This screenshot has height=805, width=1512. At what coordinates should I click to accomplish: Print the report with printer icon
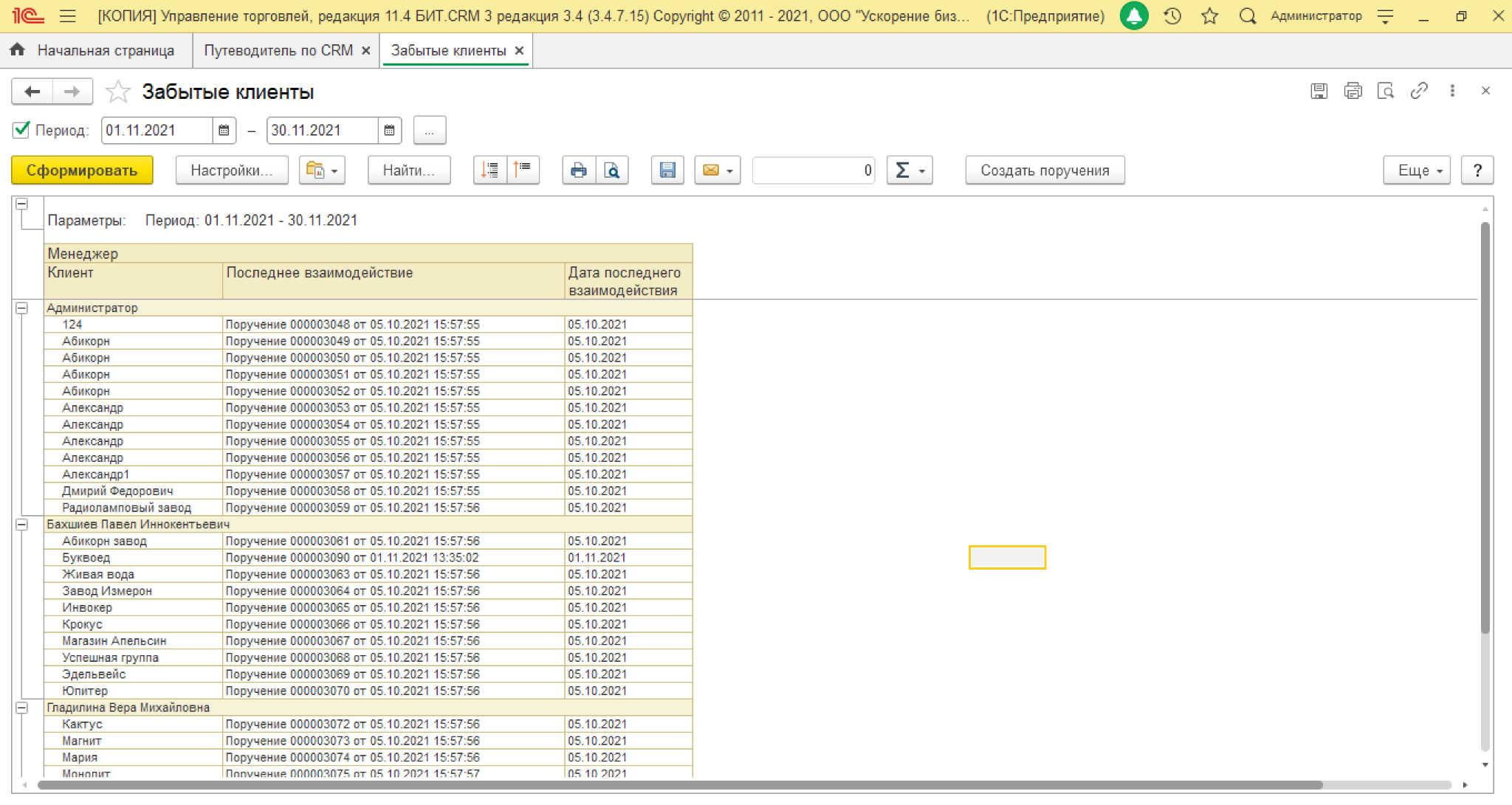click(x=579, y=170)
